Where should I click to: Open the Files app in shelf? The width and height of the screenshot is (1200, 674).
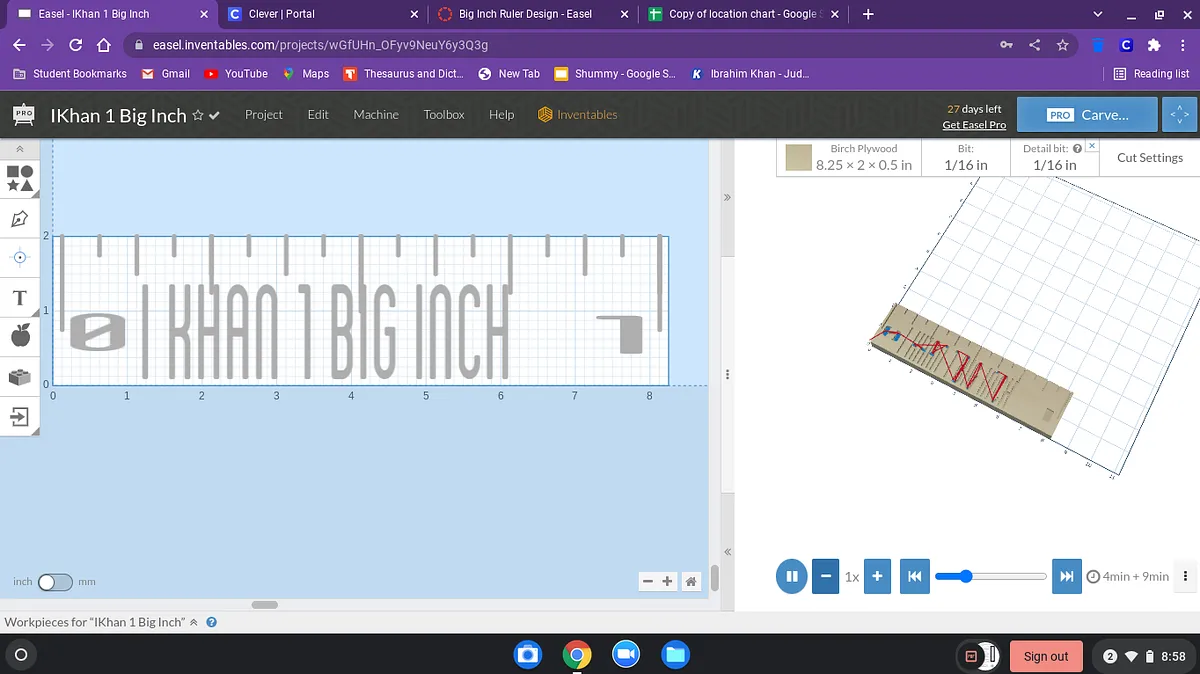tap(676, 655)
